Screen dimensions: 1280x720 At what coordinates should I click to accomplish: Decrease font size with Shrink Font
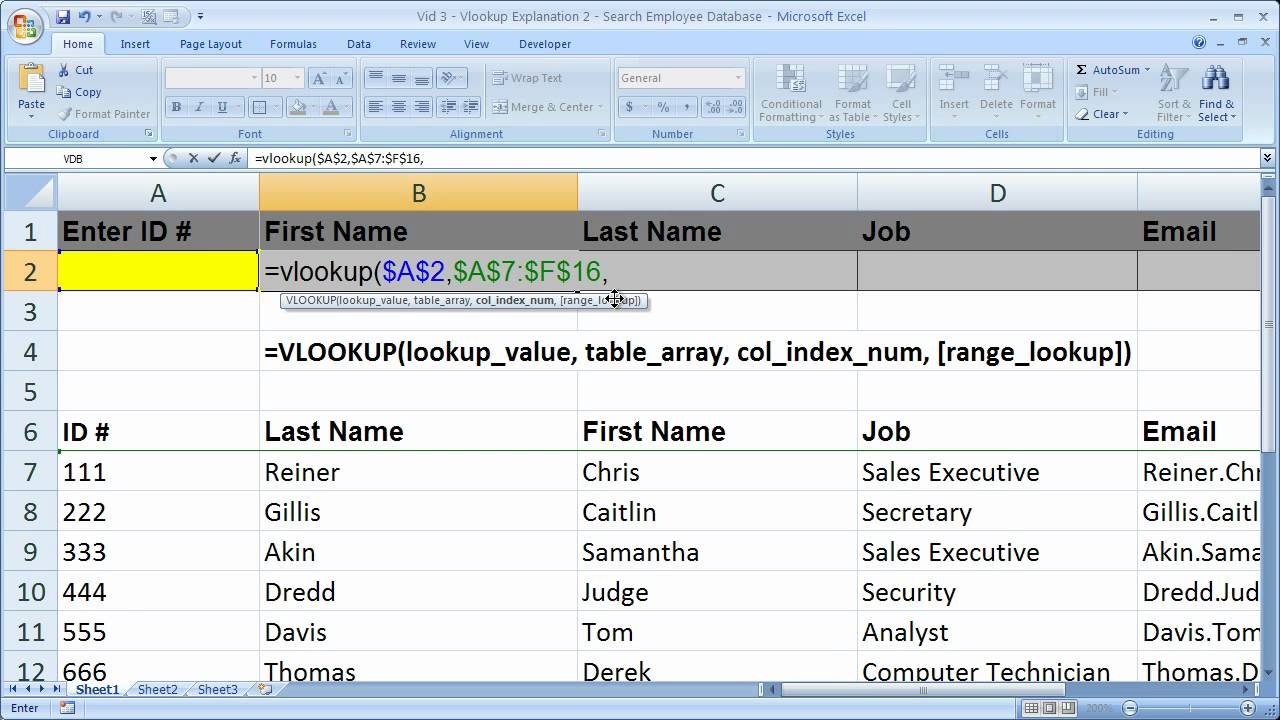pyautogui.click(x=342, y=78)
